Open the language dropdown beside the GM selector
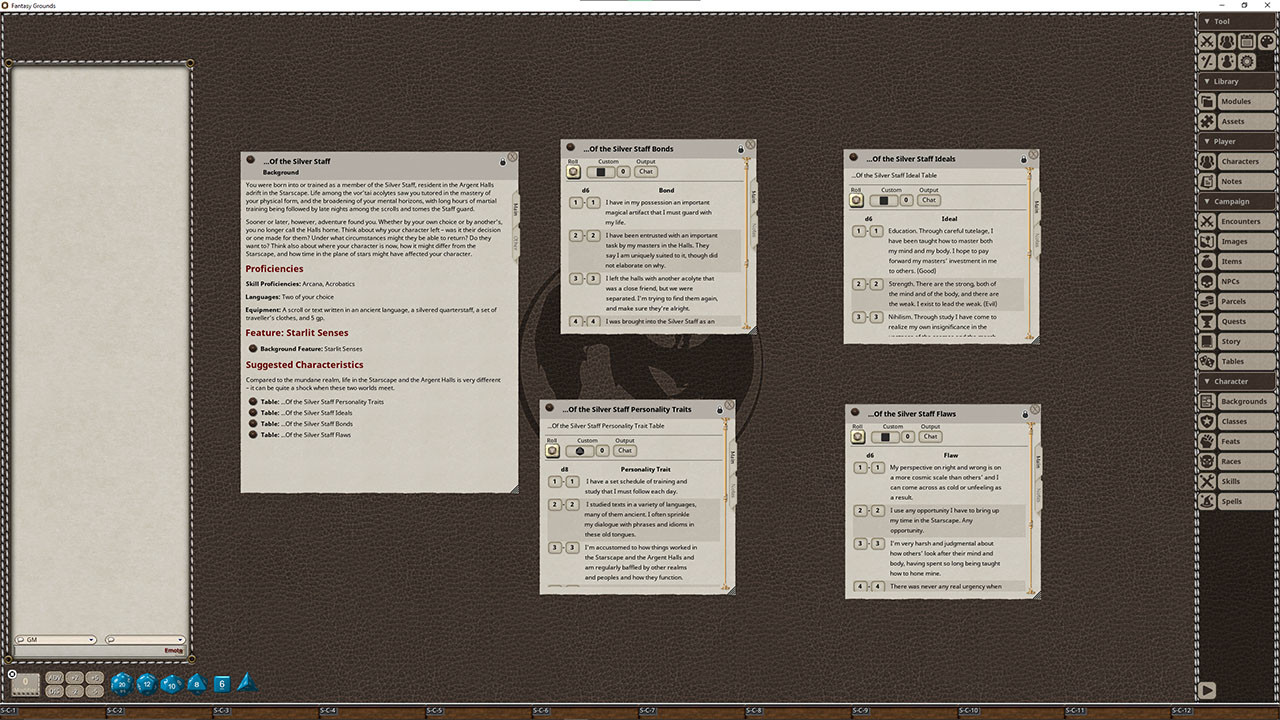The image size is (1280, 720). [179, 640]
